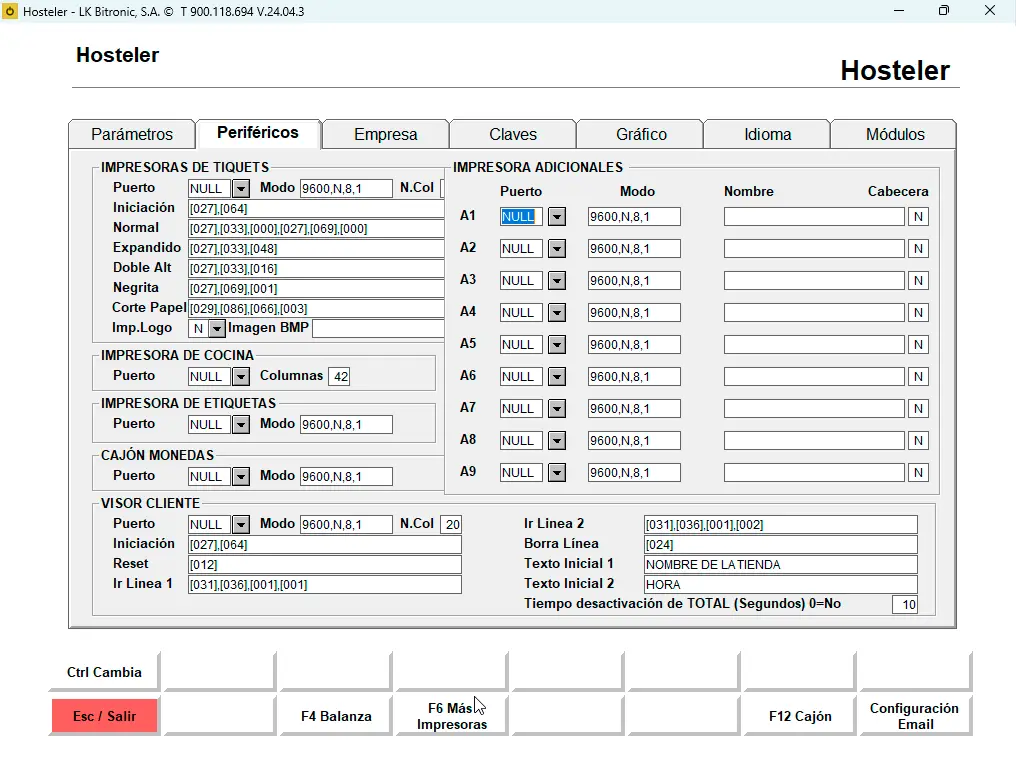
Task: Click the ticket printer Iniciación field
Action: pyautogui.click(x=316, y=209)
